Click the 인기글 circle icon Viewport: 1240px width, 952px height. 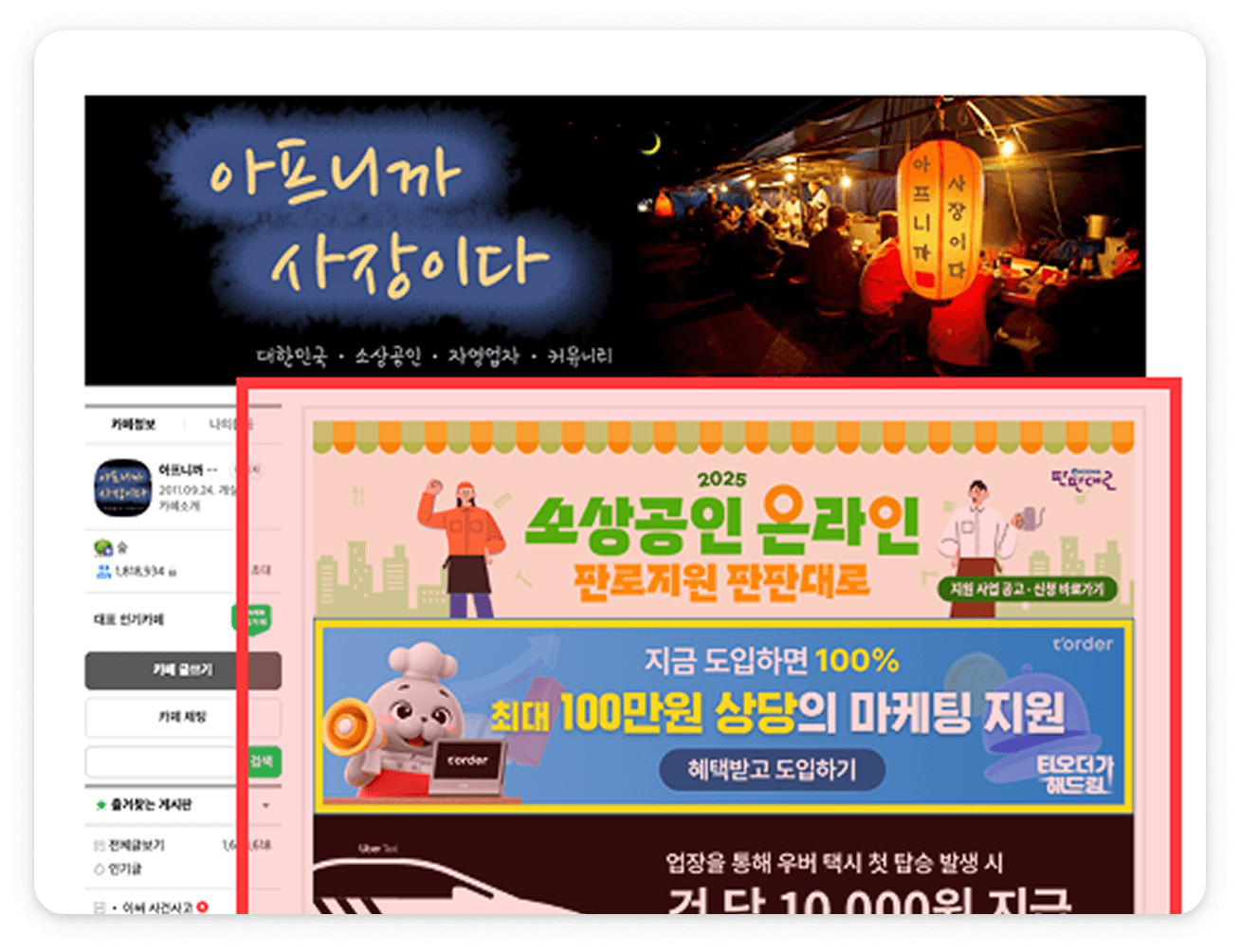[100, 869]
